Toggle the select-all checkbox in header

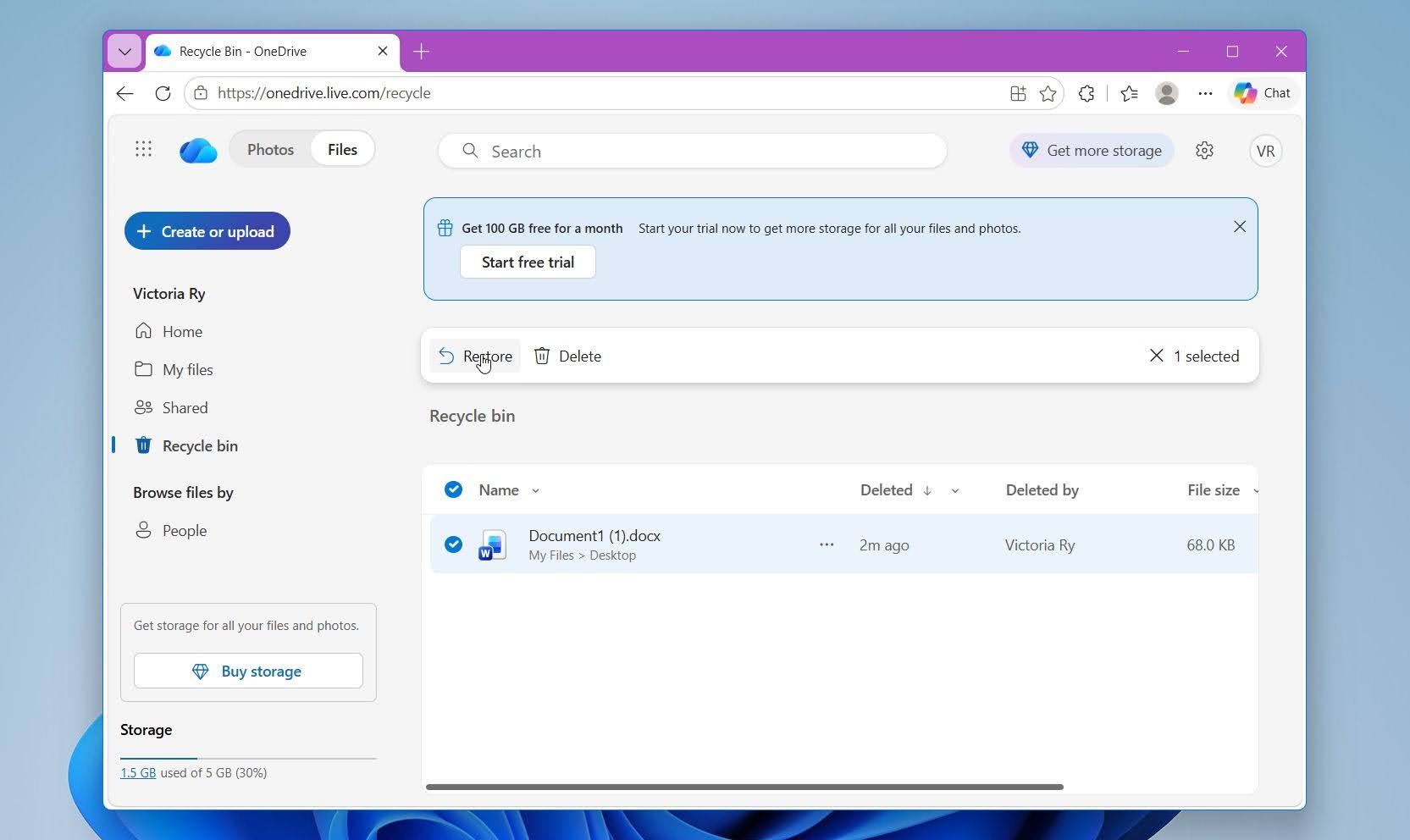[x=453, y=489]
